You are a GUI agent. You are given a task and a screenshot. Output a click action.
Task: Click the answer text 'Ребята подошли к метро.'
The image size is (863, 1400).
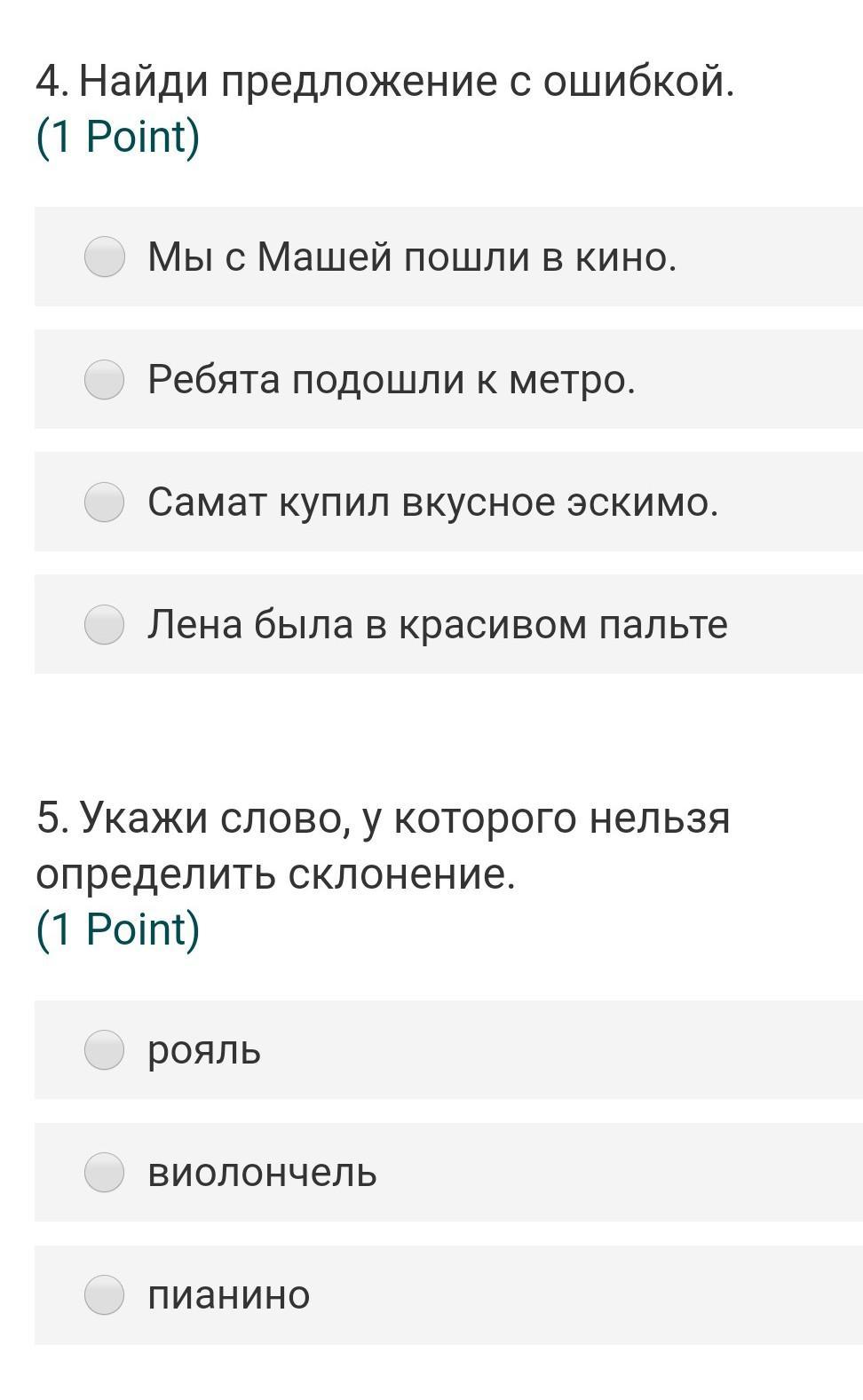(392, 380)
